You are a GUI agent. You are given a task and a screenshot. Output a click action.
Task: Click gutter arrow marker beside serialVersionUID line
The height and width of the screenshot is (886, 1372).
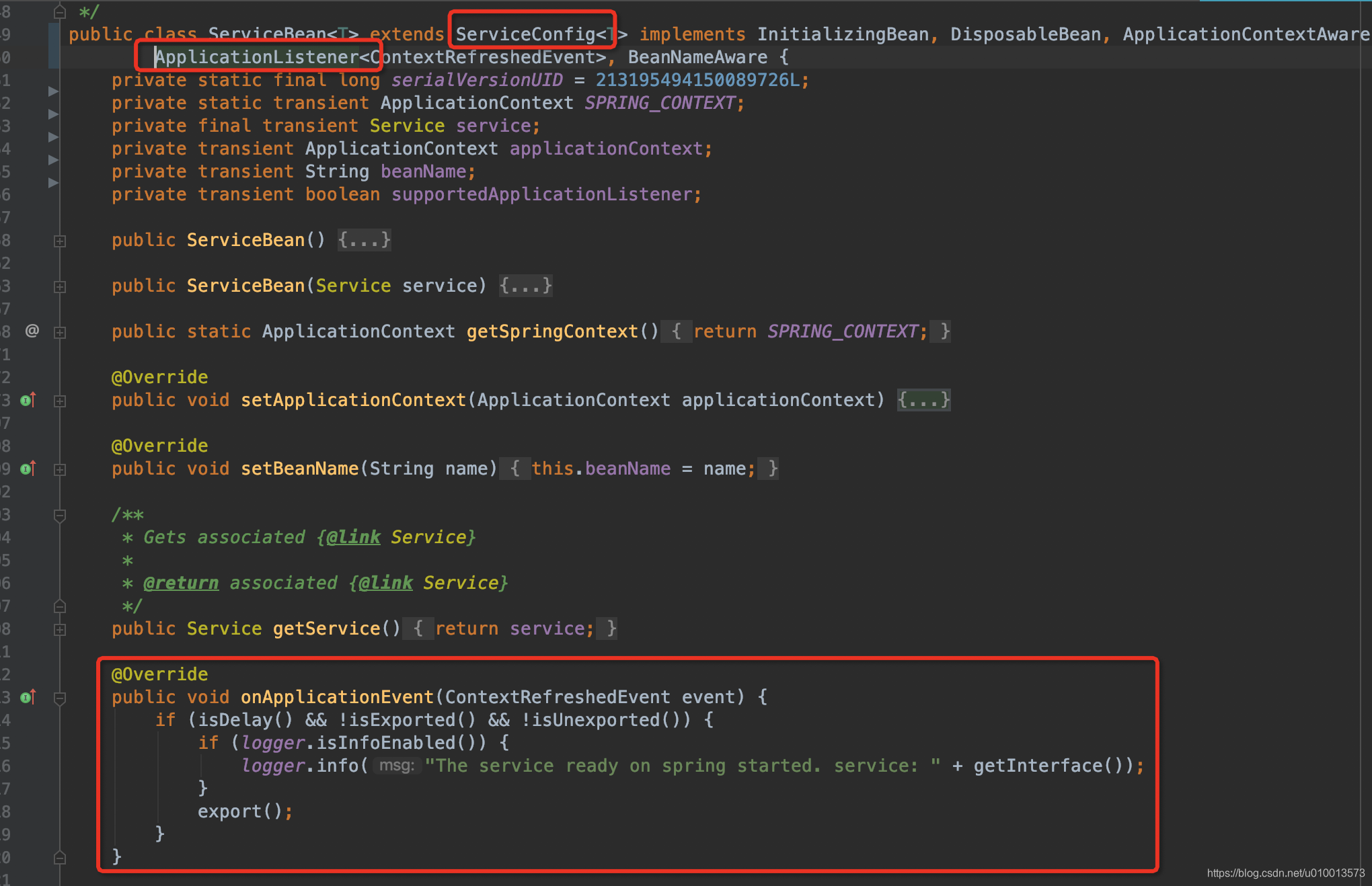coord(53,91)
